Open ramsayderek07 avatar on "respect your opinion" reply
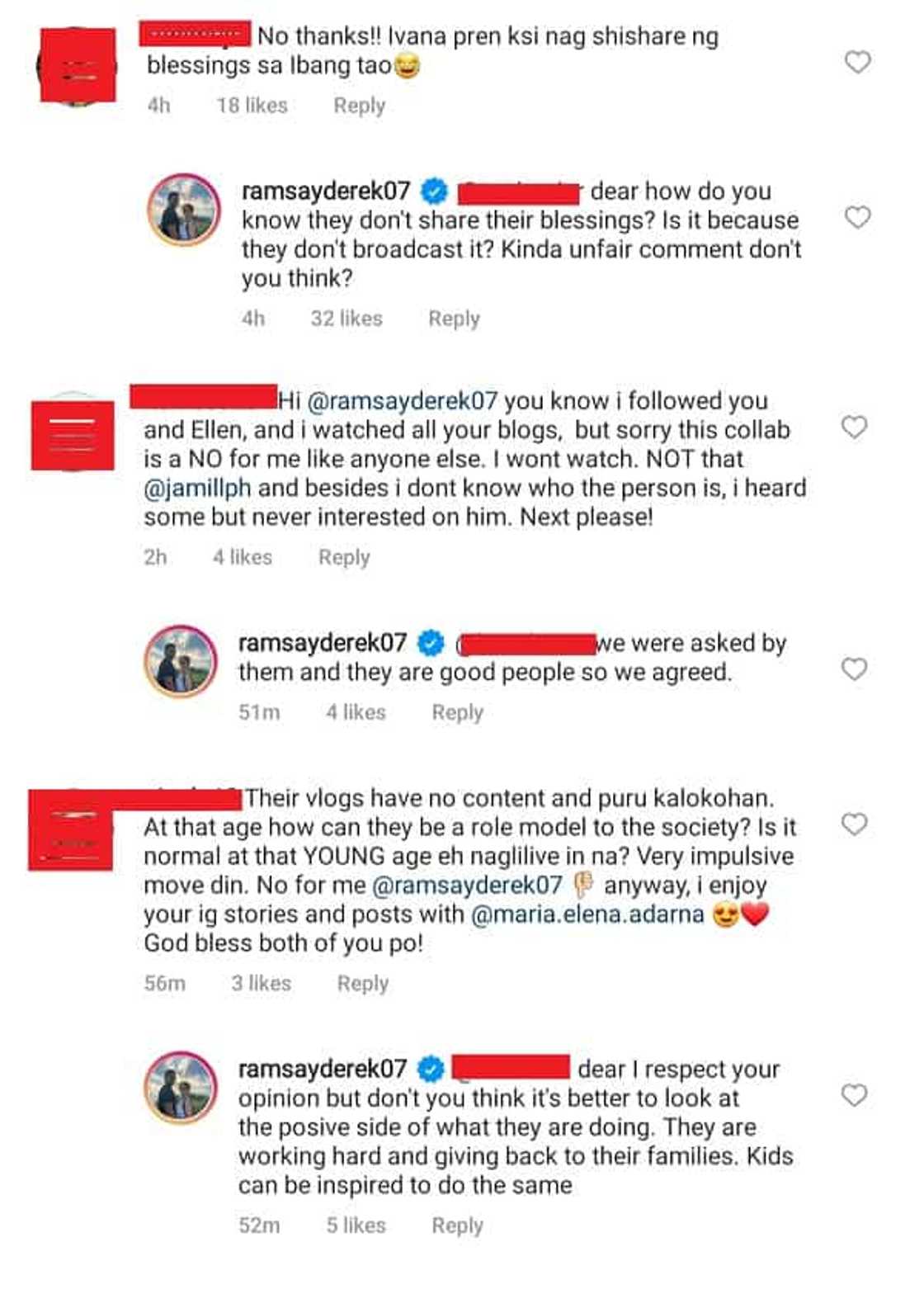Viewport: 924px width, 1299px height. [x=181, y=1087]
